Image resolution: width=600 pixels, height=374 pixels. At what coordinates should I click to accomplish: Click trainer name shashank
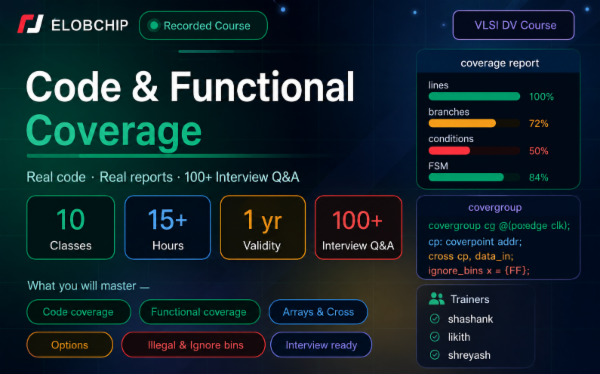[x=470, y=319]
